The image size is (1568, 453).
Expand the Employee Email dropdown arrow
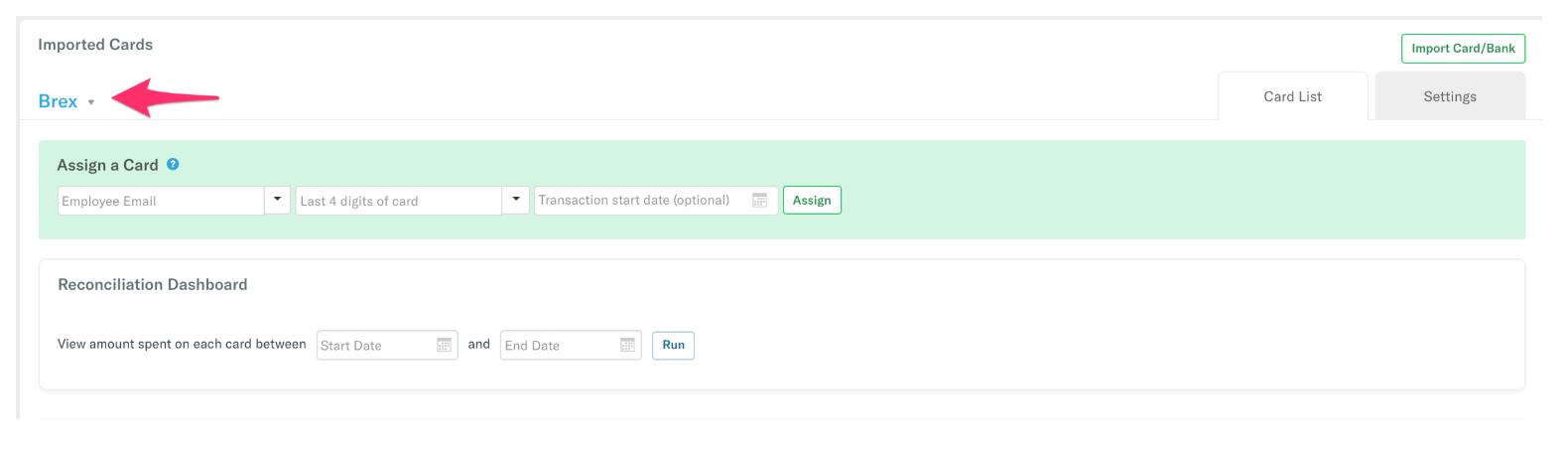[278, 200]
